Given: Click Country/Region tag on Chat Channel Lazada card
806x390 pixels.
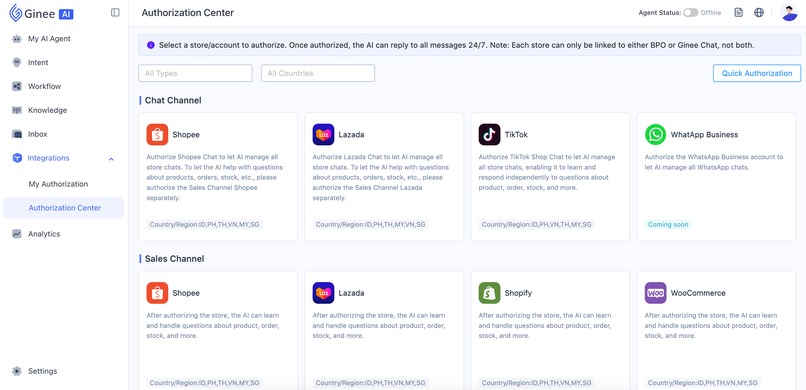Looking at the screenshot, I should tap(371, 225).
